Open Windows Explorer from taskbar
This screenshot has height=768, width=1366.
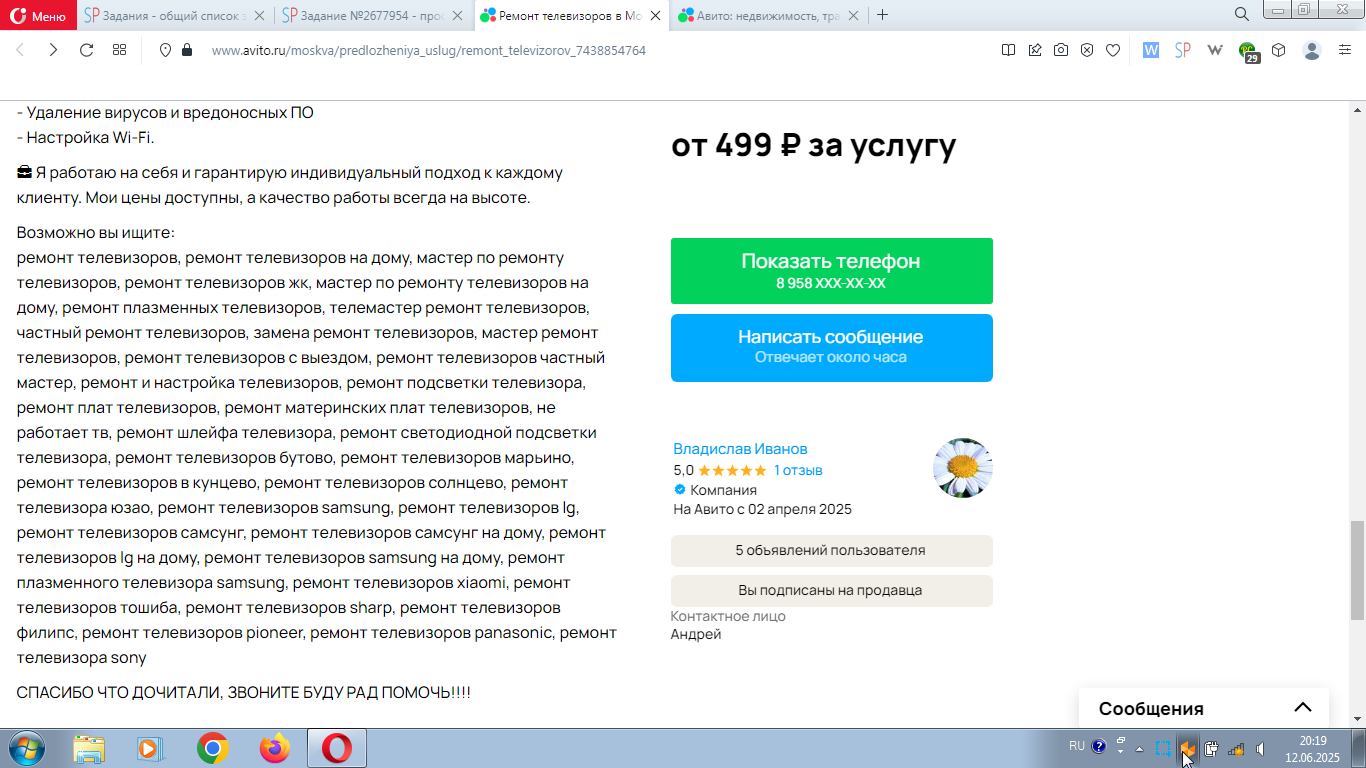89,748
